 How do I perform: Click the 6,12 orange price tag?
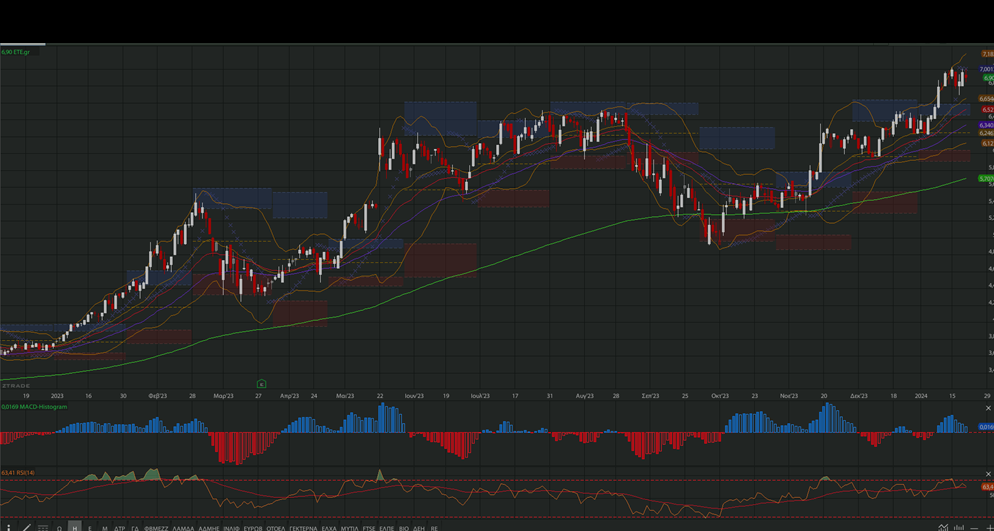click(988, 144)
